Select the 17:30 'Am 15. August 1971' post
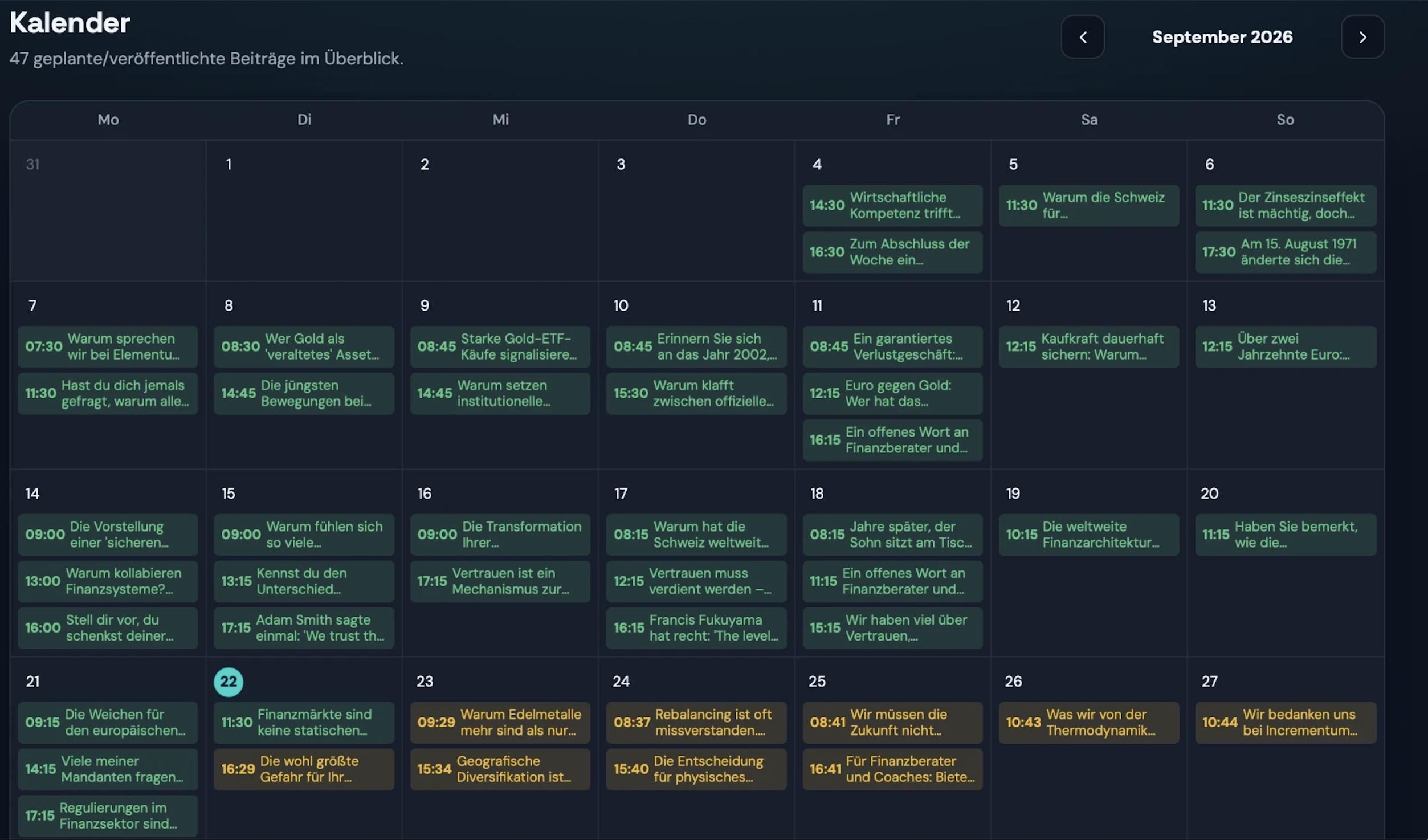The image size is (1428, 840). (x=1286, y=252)
